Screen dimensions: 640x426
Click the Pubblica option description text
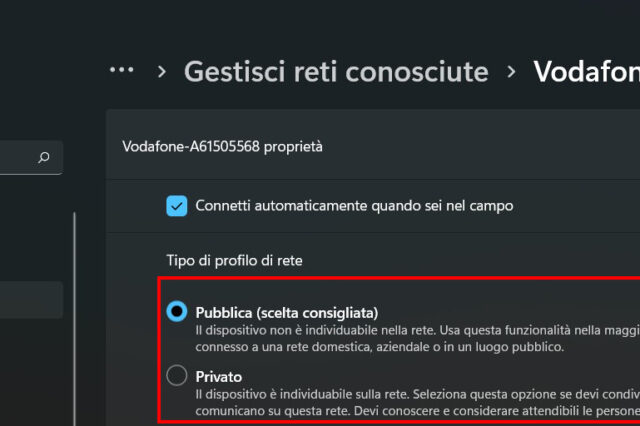click(418, 338)
